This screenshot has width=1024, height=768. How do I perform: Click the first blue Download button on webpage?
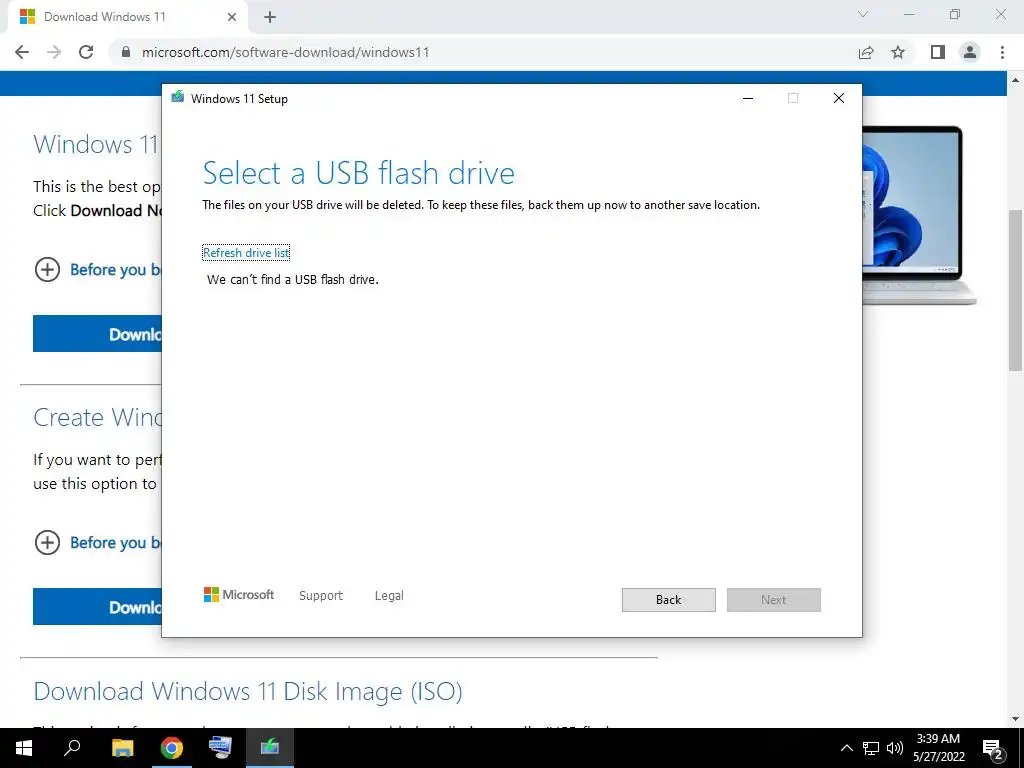(97, 334)
